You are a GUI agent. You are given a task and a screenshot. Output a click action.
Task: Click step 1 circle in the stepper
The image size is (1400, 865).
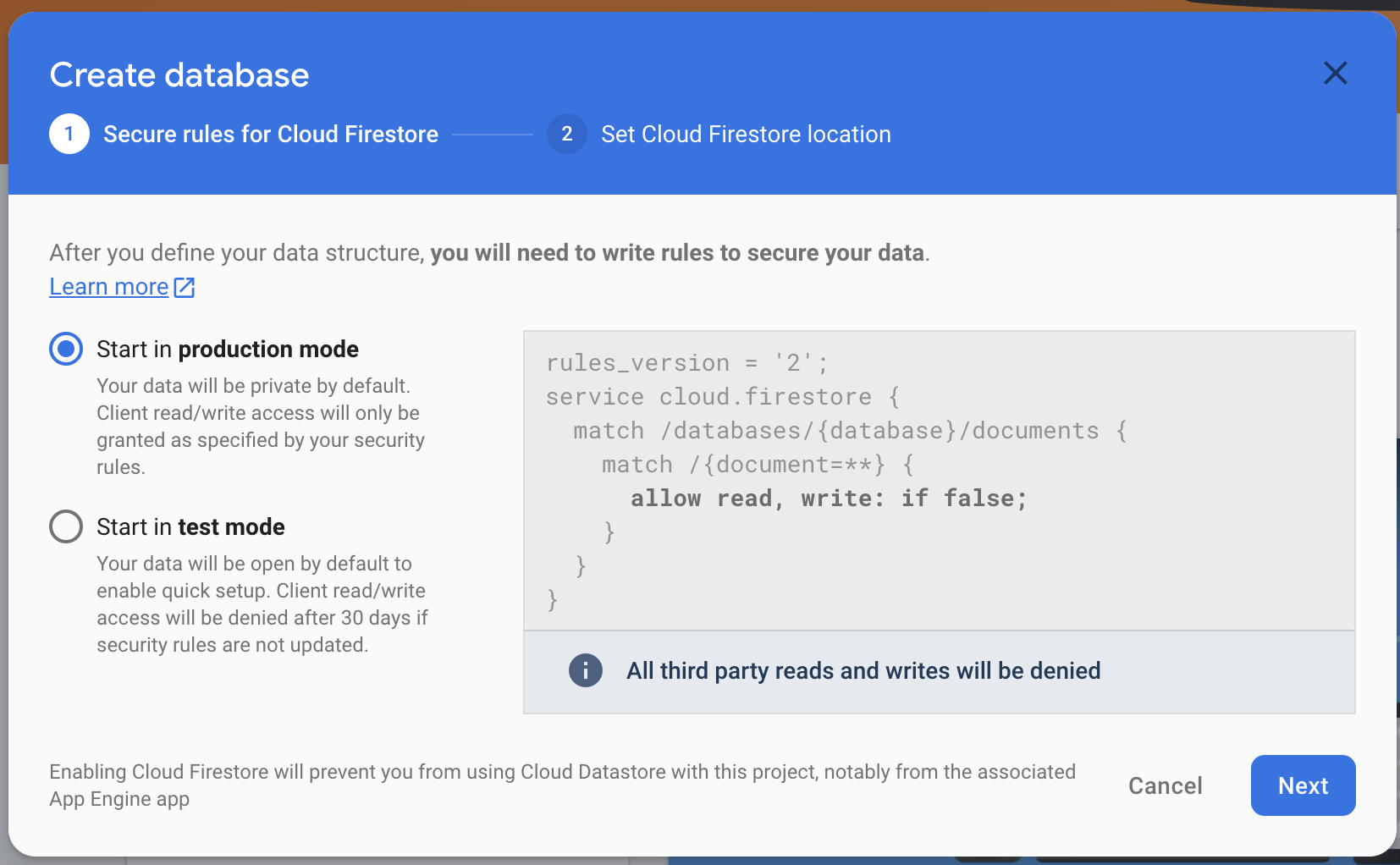tap(69, 134)
